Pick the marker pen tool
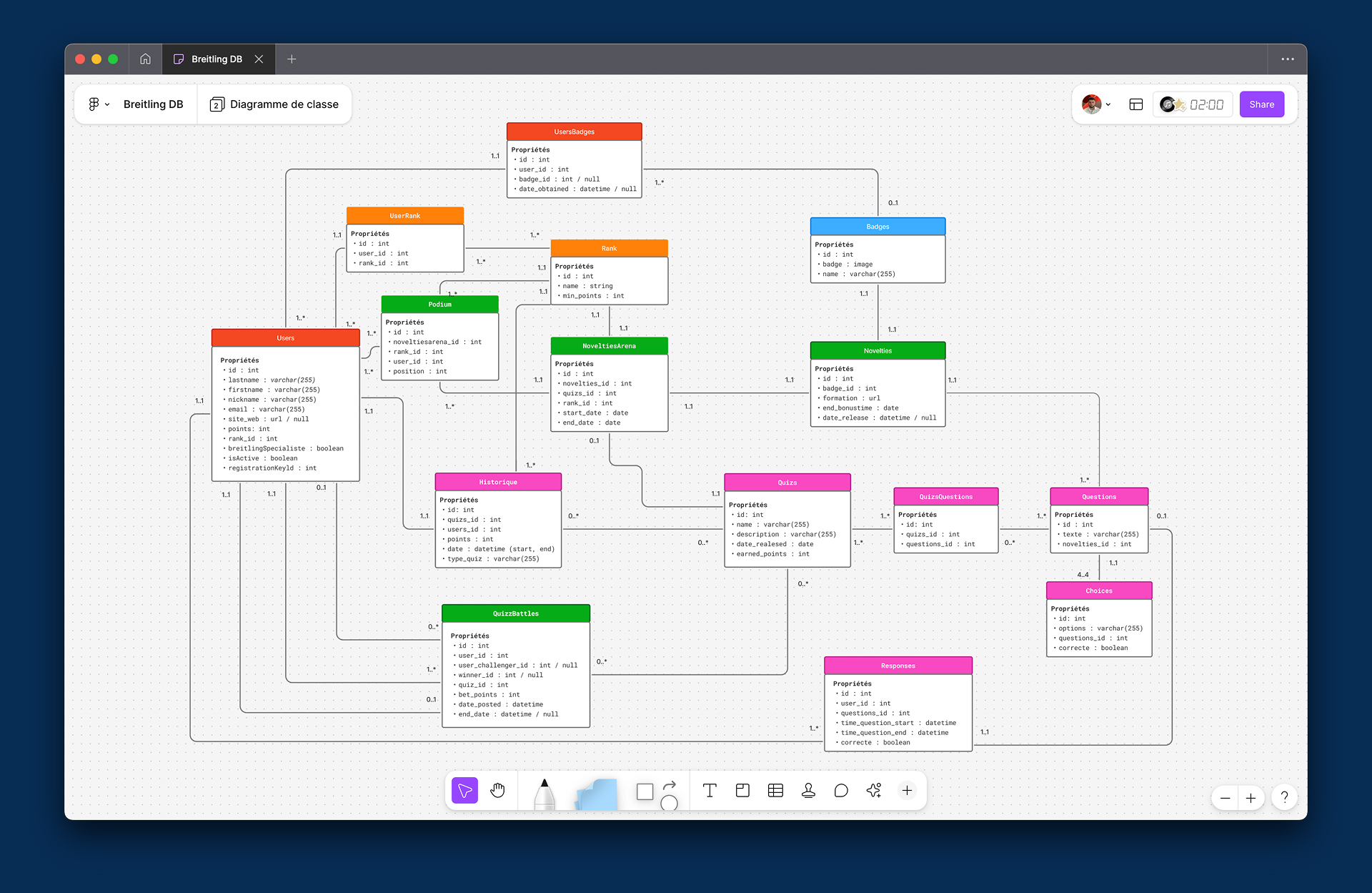 point(545,794)
